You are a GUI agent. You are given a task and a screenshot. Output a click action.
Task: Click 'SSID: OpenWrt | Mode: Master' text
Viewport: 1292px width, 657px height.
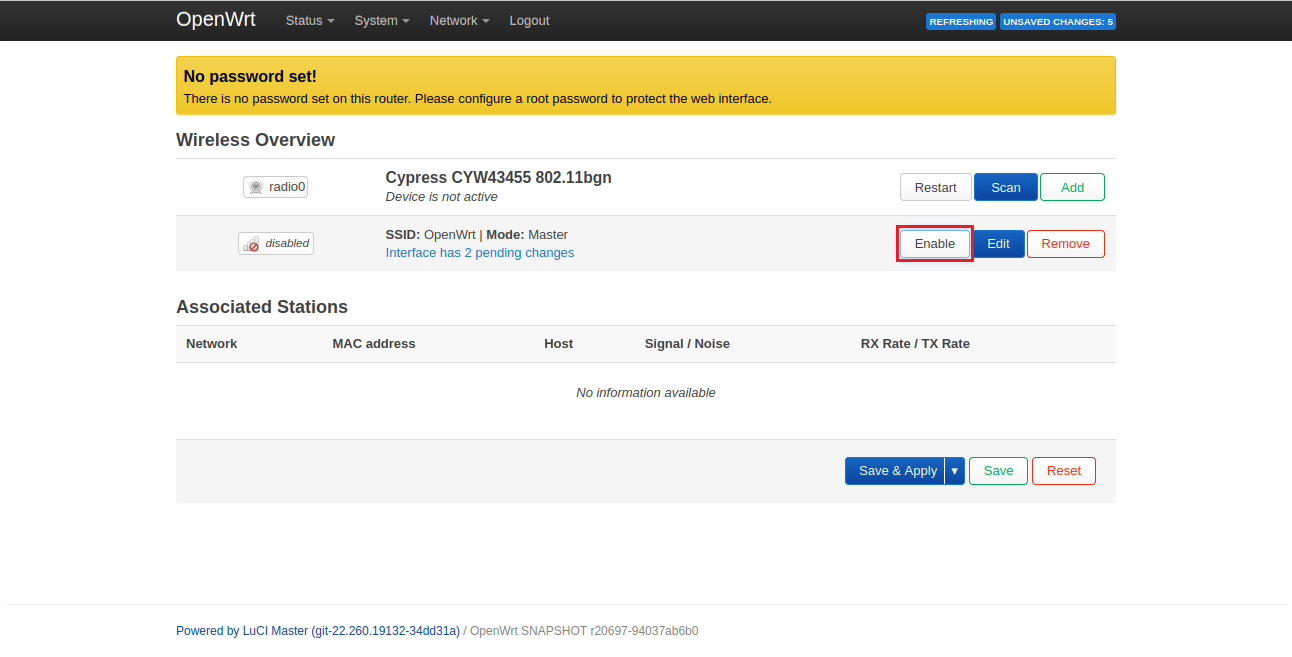477,235
